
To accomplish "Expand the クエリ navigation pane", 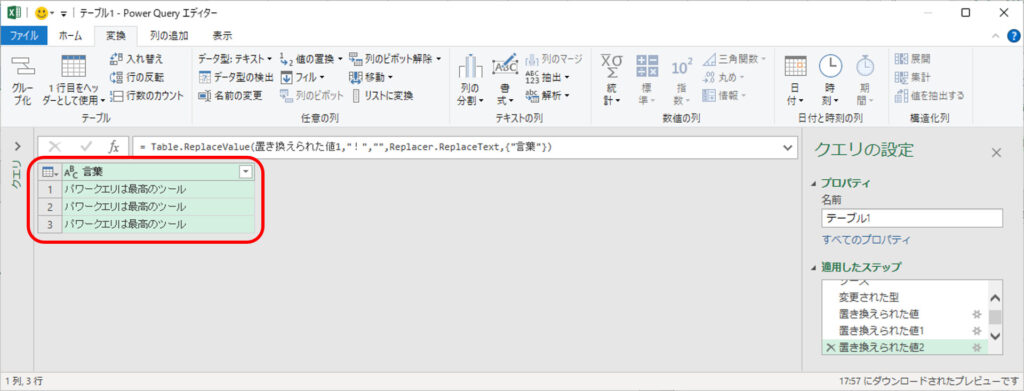I will point(17,146).
